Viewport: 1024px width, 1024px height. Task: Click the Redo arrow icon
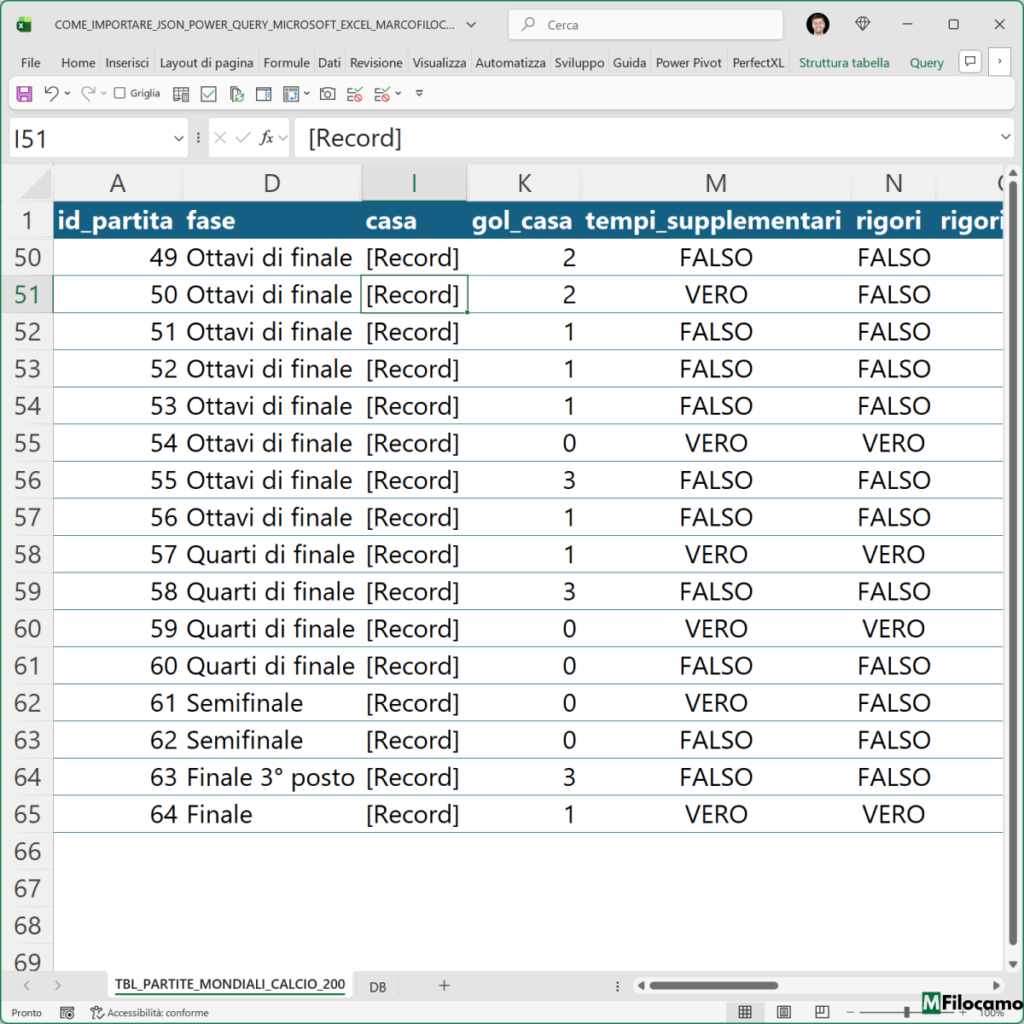tap(88, 93)
